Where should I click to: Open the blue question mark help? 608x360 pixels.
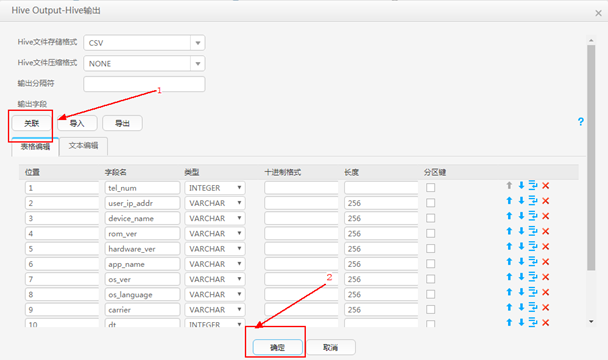(x=580, y=121)
